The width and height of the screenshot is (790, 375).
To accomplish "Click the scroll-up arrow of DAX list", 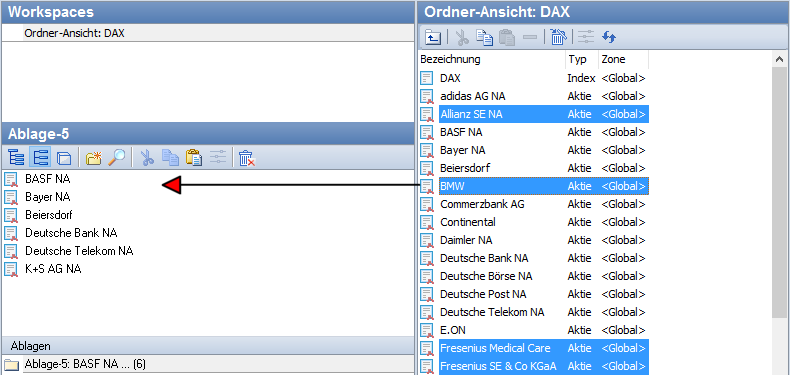I will 780,59.
